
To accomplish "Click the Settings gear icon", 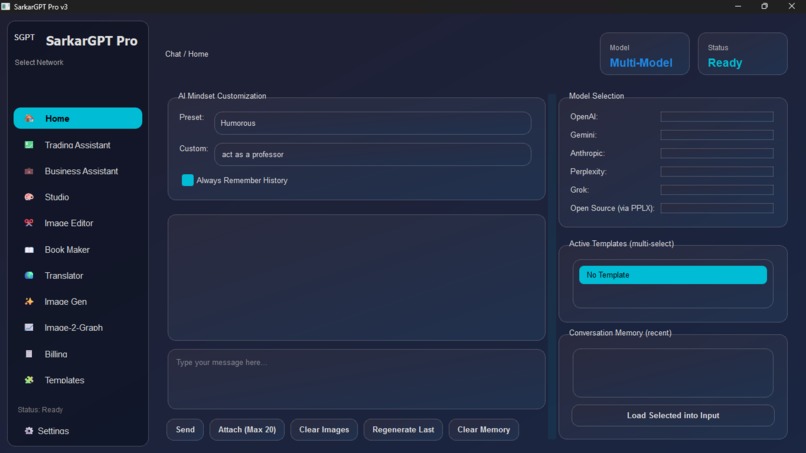I will click(29, 431).
